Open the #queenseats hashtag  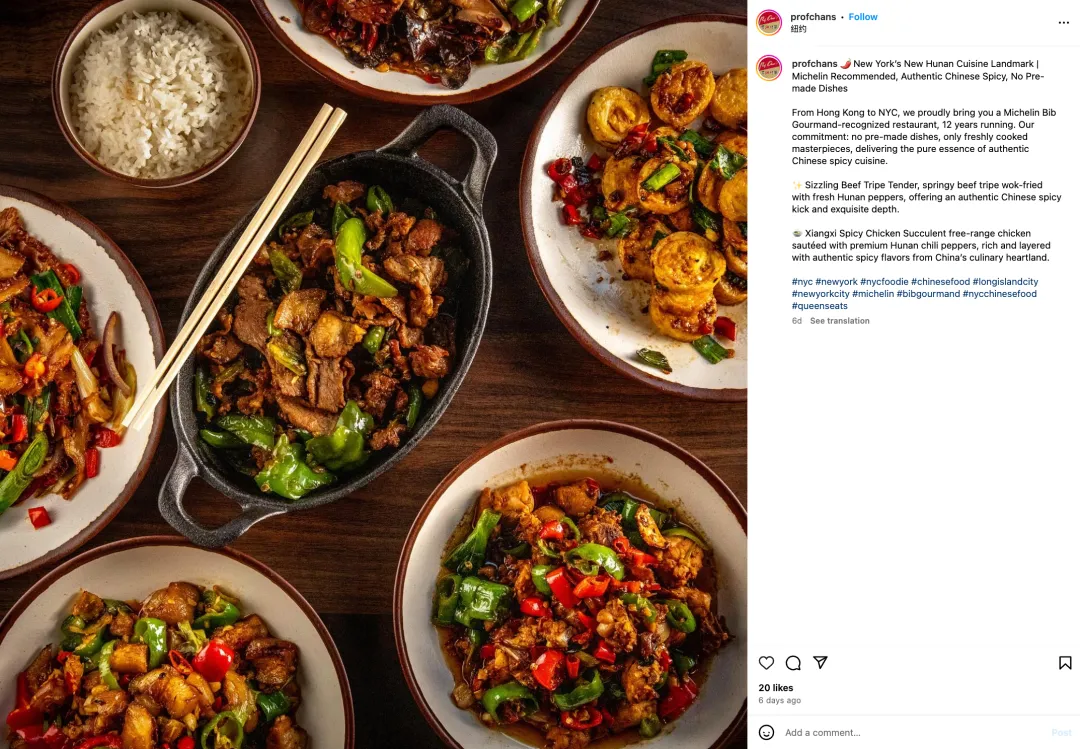coord(820,306)
